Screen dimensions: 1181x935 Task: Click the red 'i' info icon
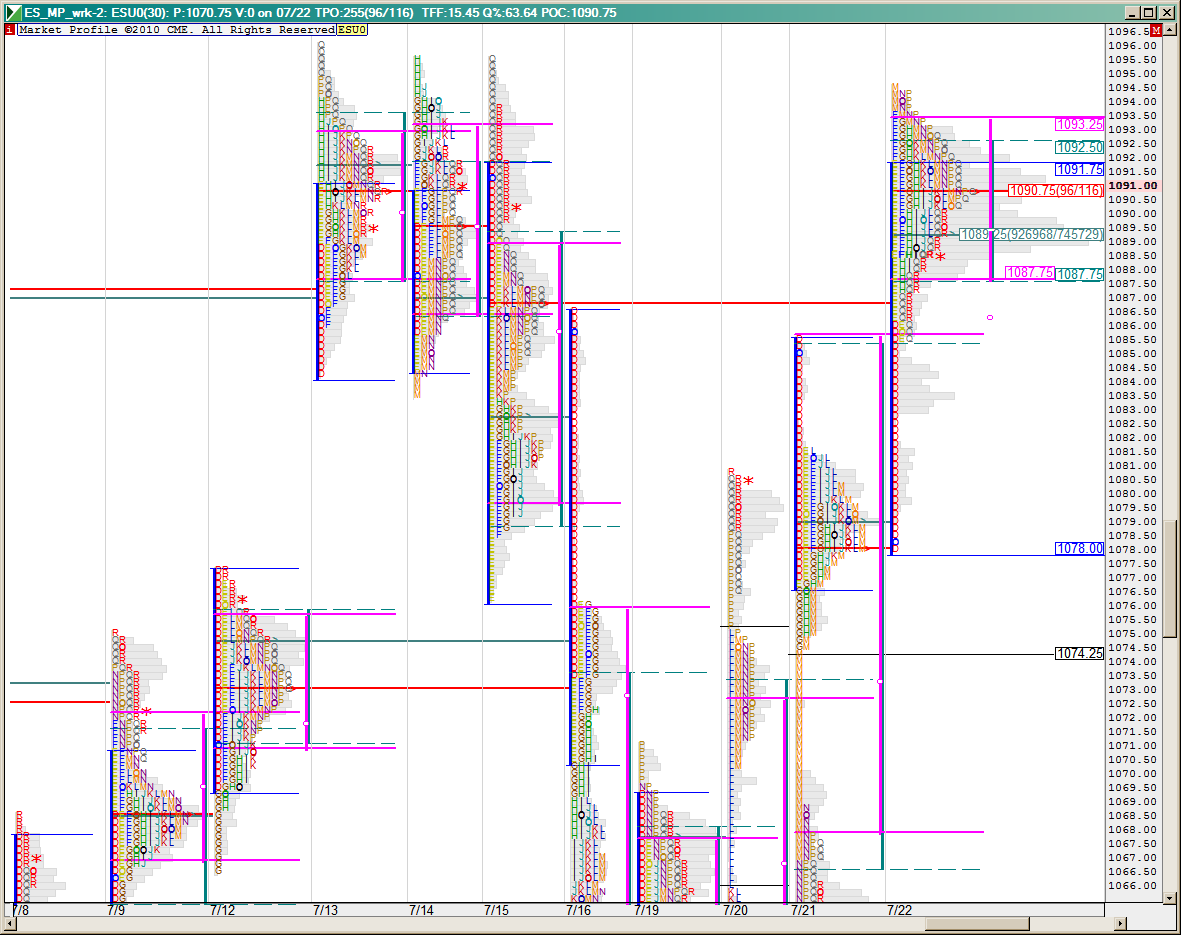tap(10, 30)
